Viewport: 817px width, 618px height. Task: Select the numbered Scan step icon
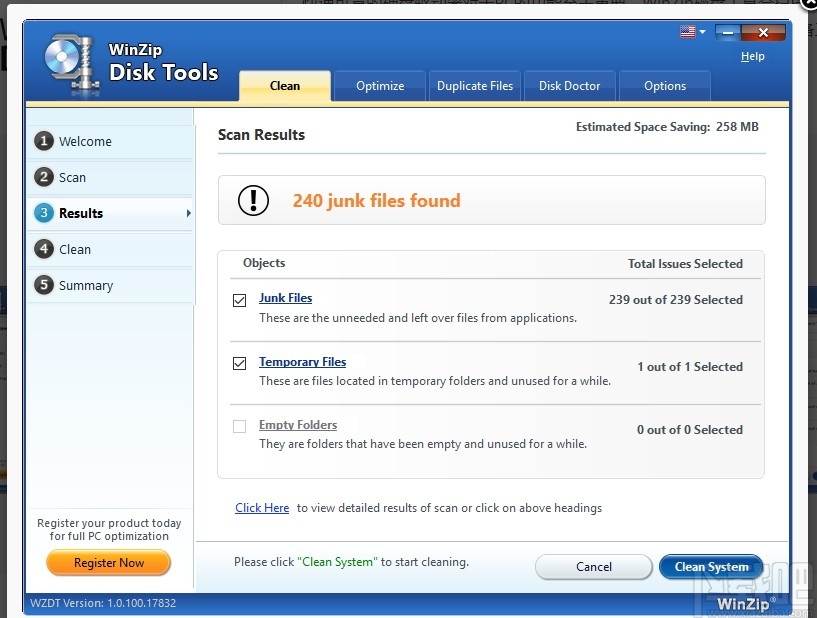coord(44,177)
